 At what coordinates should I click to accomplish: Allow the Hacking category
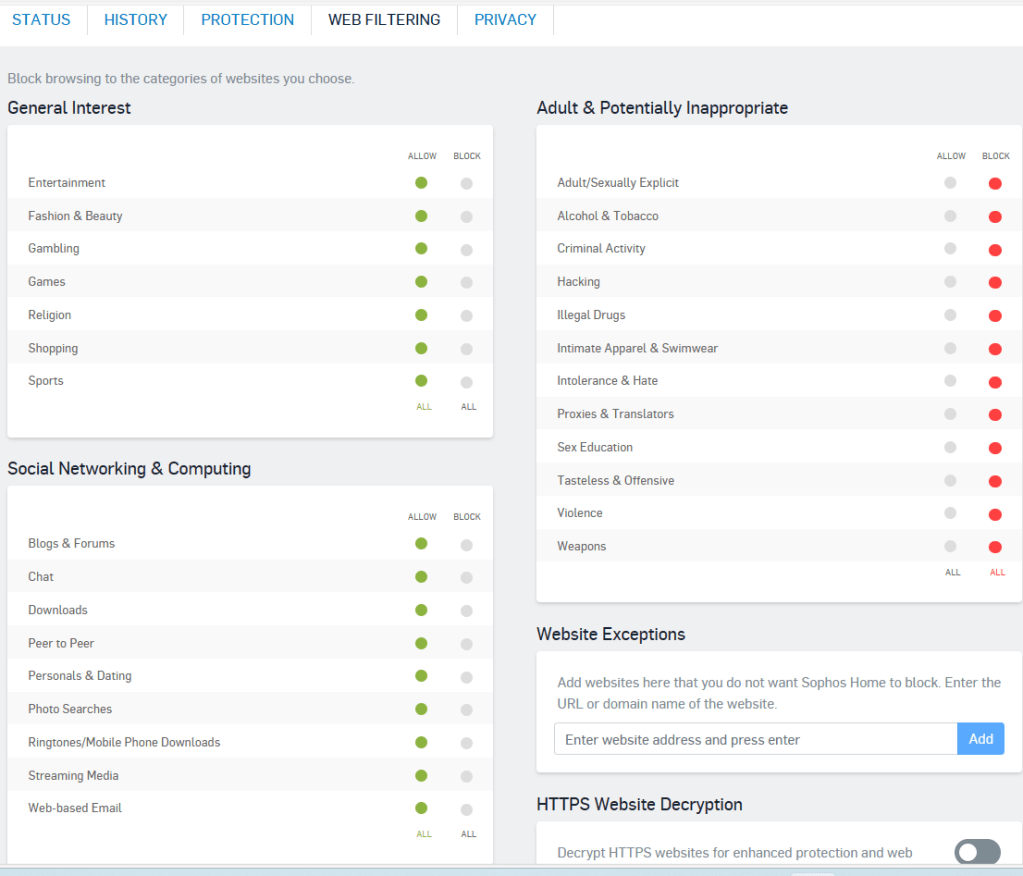(950, 282)
